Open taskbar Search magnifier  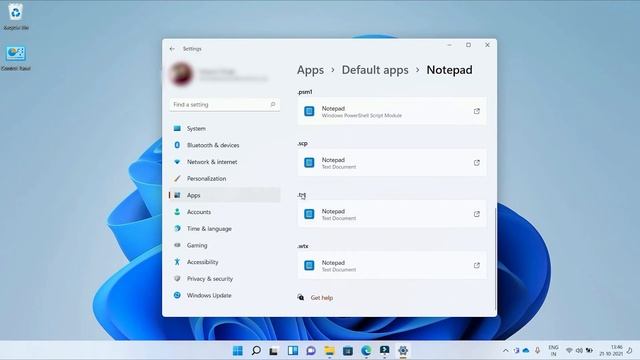256,351
